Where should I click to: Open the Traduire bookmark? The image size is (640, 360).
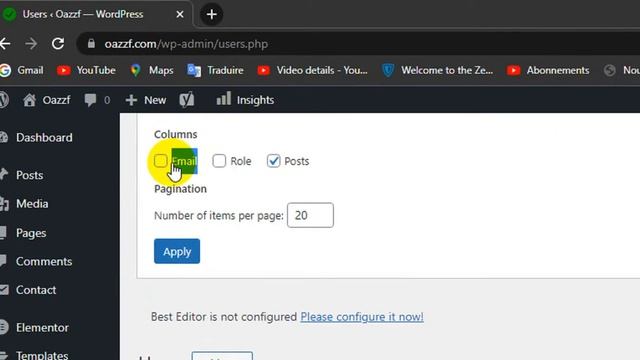point(215,70)
